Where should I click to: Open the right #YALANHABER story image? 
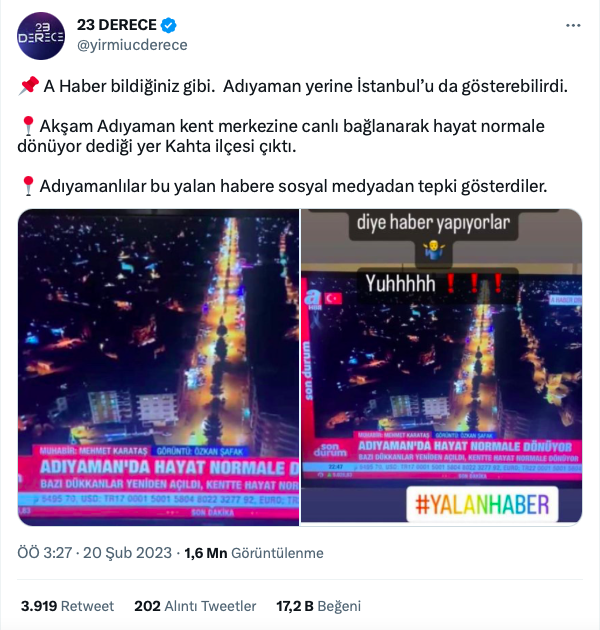click(442, 367)
